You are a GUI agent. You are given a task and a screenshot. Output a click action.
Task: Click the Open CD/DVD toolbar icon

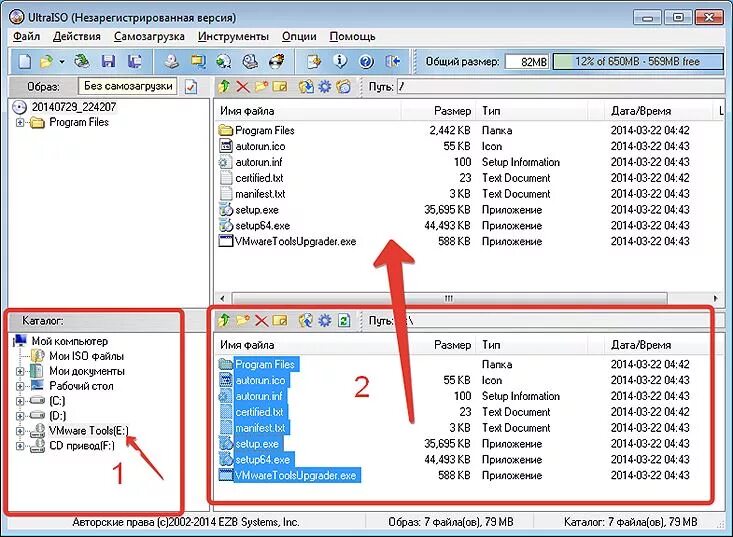coord(82,61)
